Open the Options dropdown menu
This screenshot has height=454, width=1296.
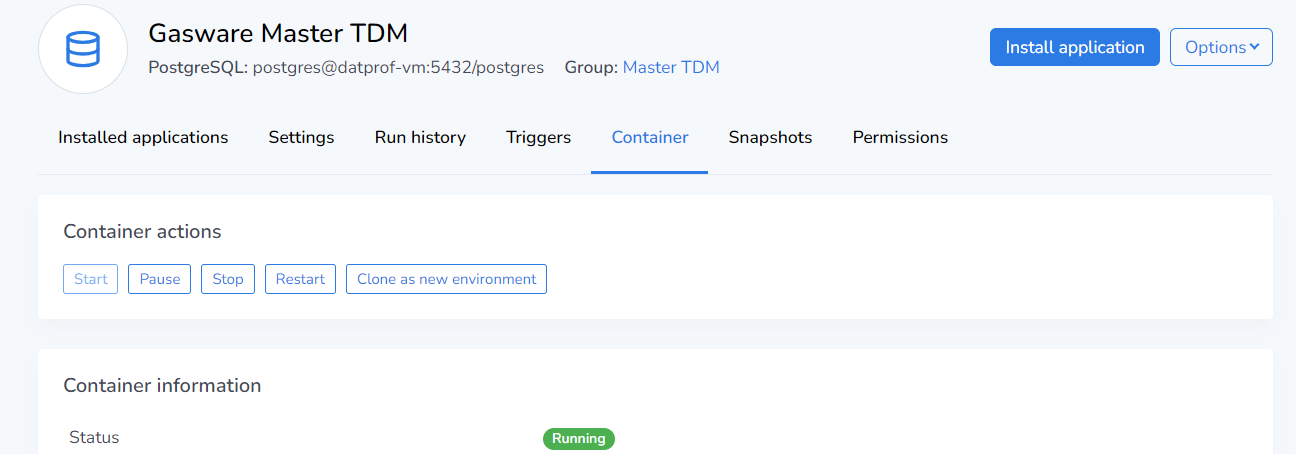tap(1220, 47)
